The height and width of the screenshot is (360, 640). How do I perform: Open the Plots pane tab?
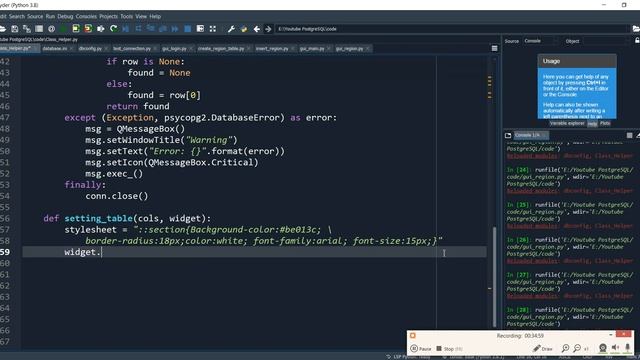coord(605,123)
